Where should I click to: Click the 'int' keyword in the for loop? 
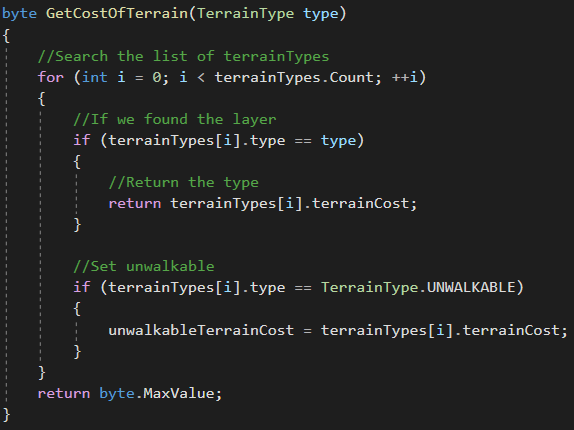tap(95, 77)
